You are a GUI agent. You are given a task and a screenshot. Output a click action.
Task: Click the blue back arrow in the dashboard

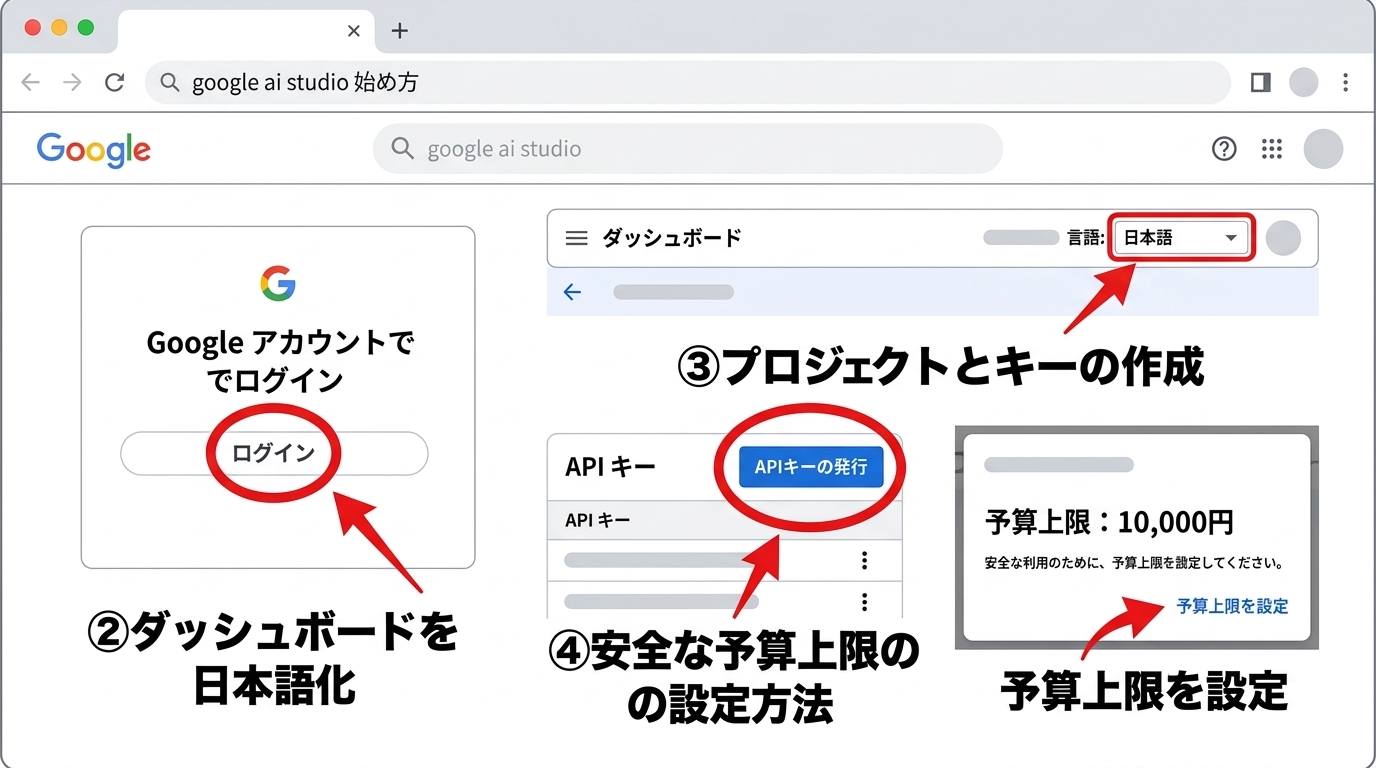point(572,292)
